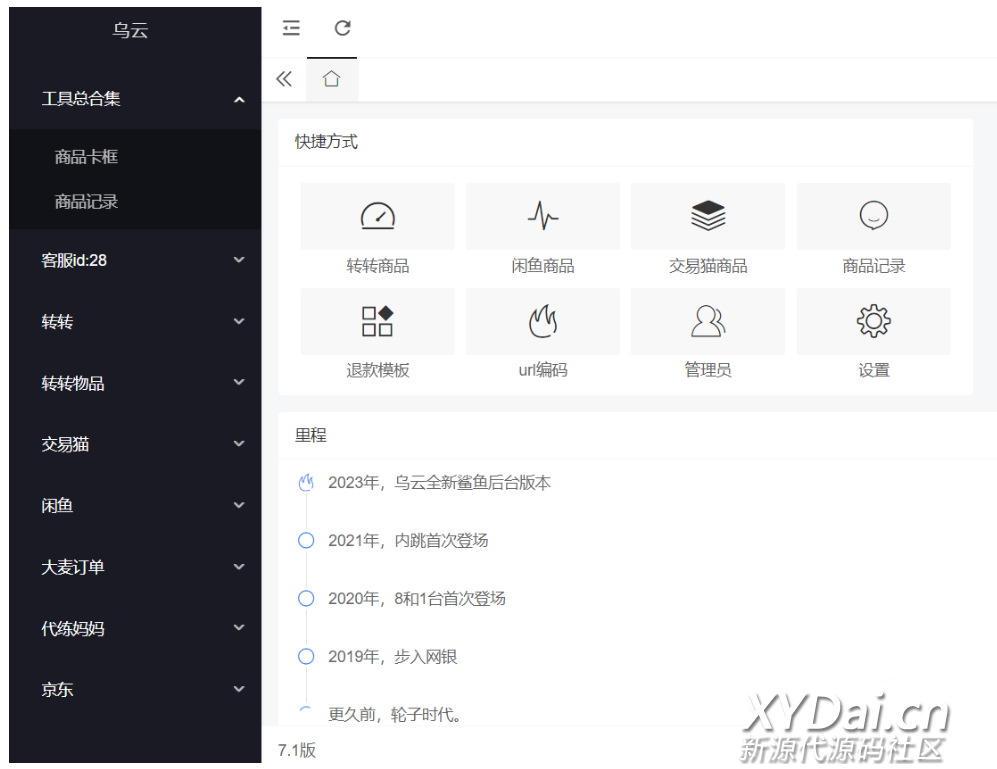Click the 商品记录 smiley icon shortcut

pos(873,215)
